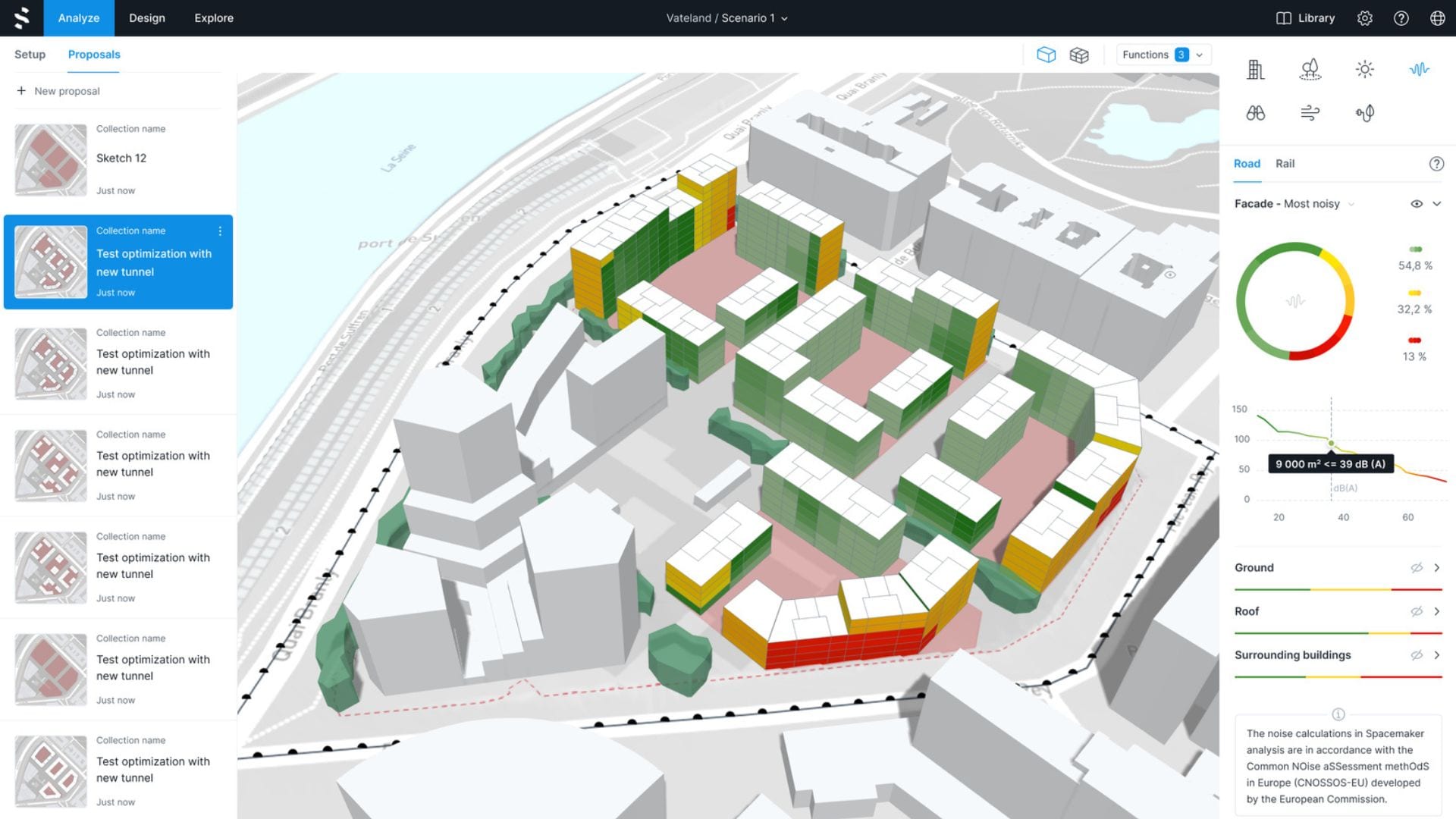Toggle the yellow 32,2 % legend item

tap(1415, 302)
